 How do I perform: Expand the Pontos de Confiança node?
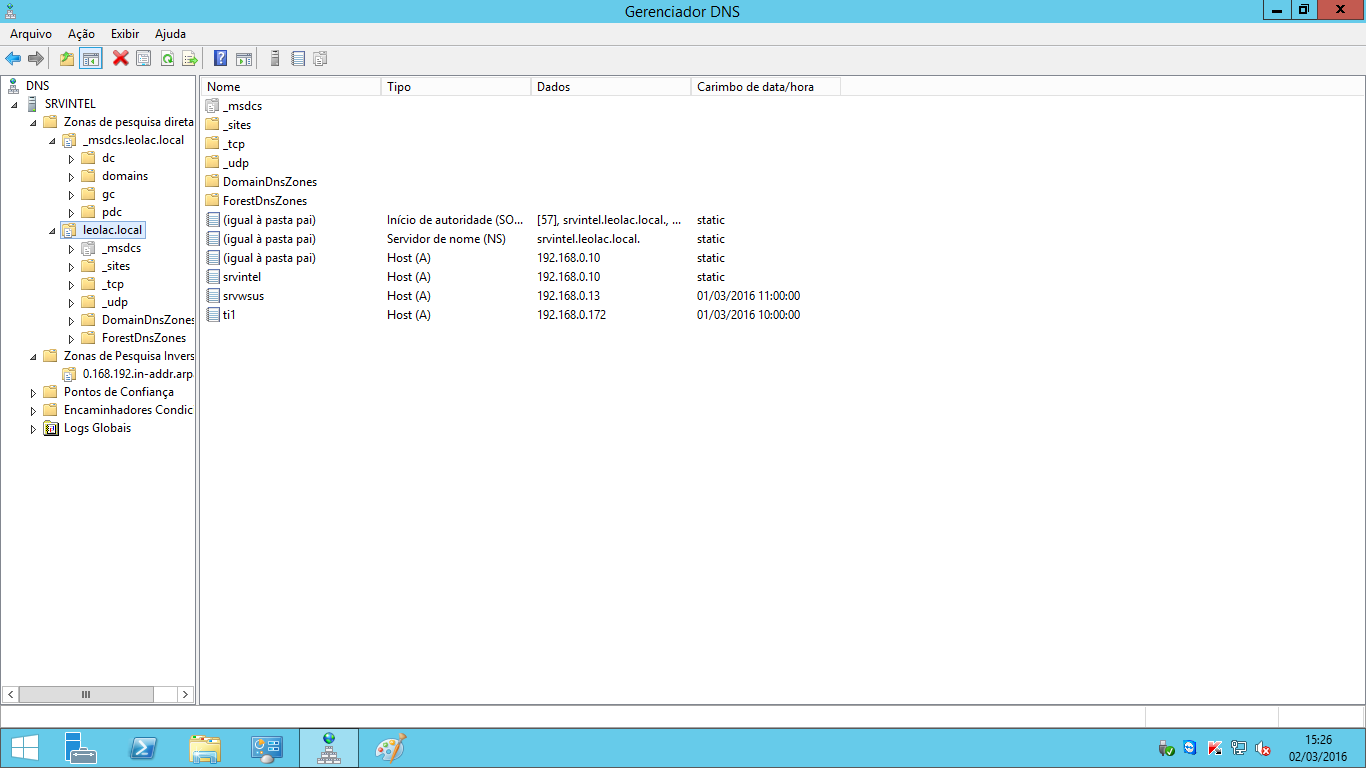tap(33, 393)
